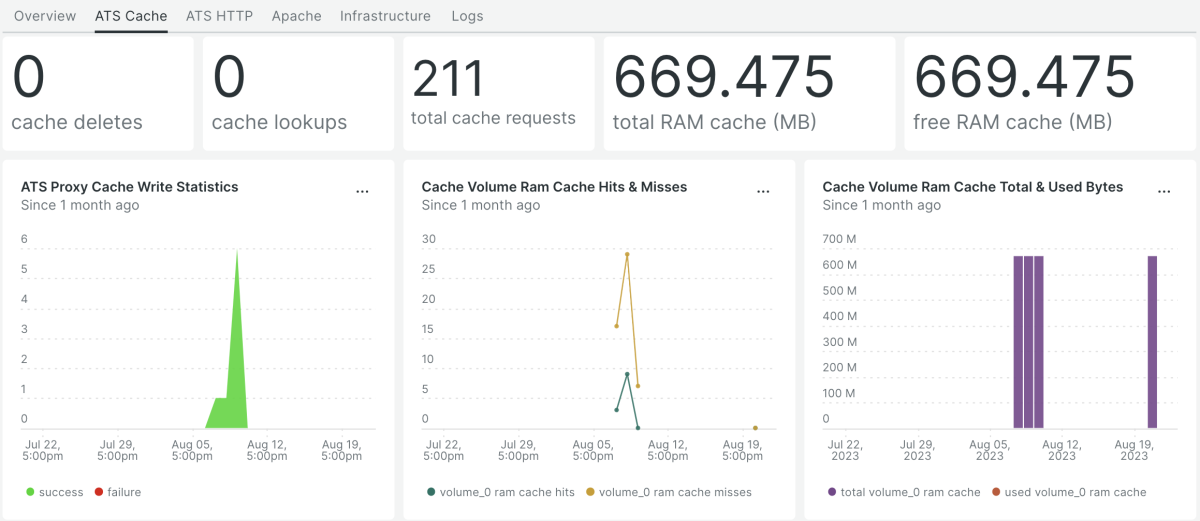Open the Infrastructure tab
The height and width of the screenshot is (521, 1200).
point(385,16)
